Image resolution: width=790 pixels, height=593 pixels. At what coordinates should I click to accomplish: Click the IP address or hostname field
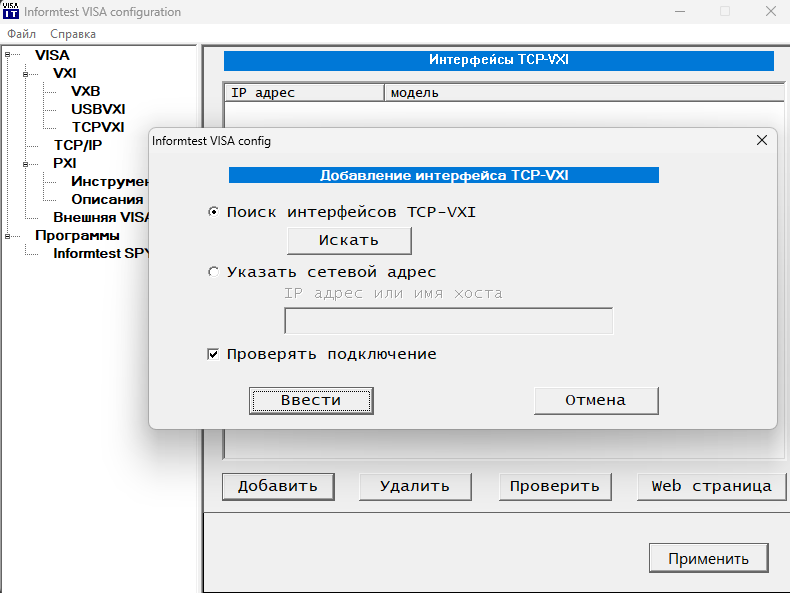[x=448, y=321]
